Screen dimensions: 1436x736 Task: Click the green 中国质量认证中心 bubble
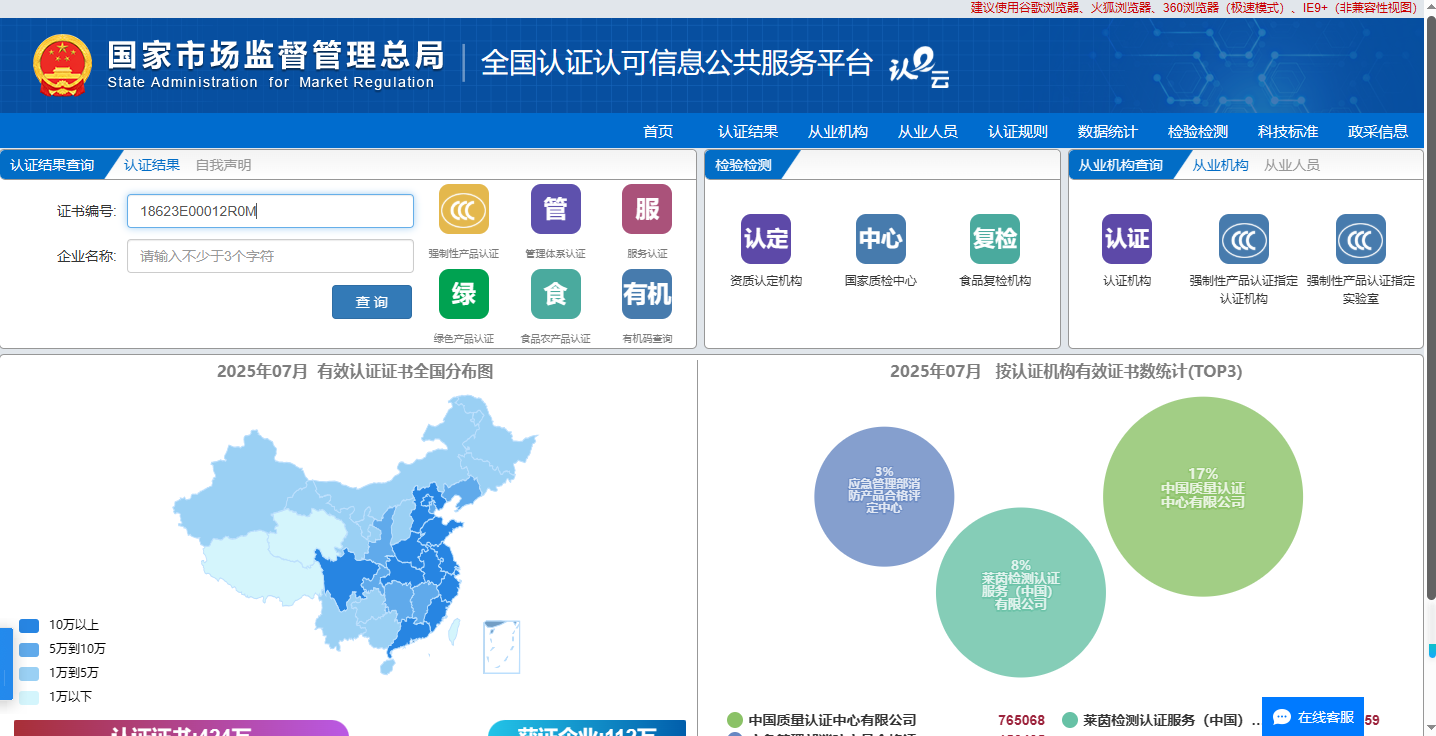pyautogui.click(x=1202, y=497)
